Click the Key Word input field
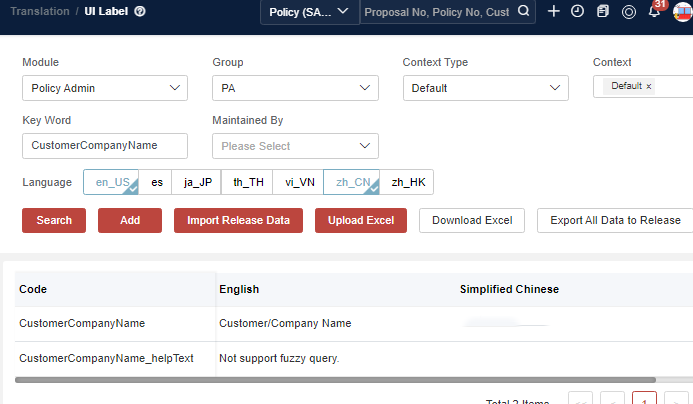This screenshot has height=404, width=693. 105,146
